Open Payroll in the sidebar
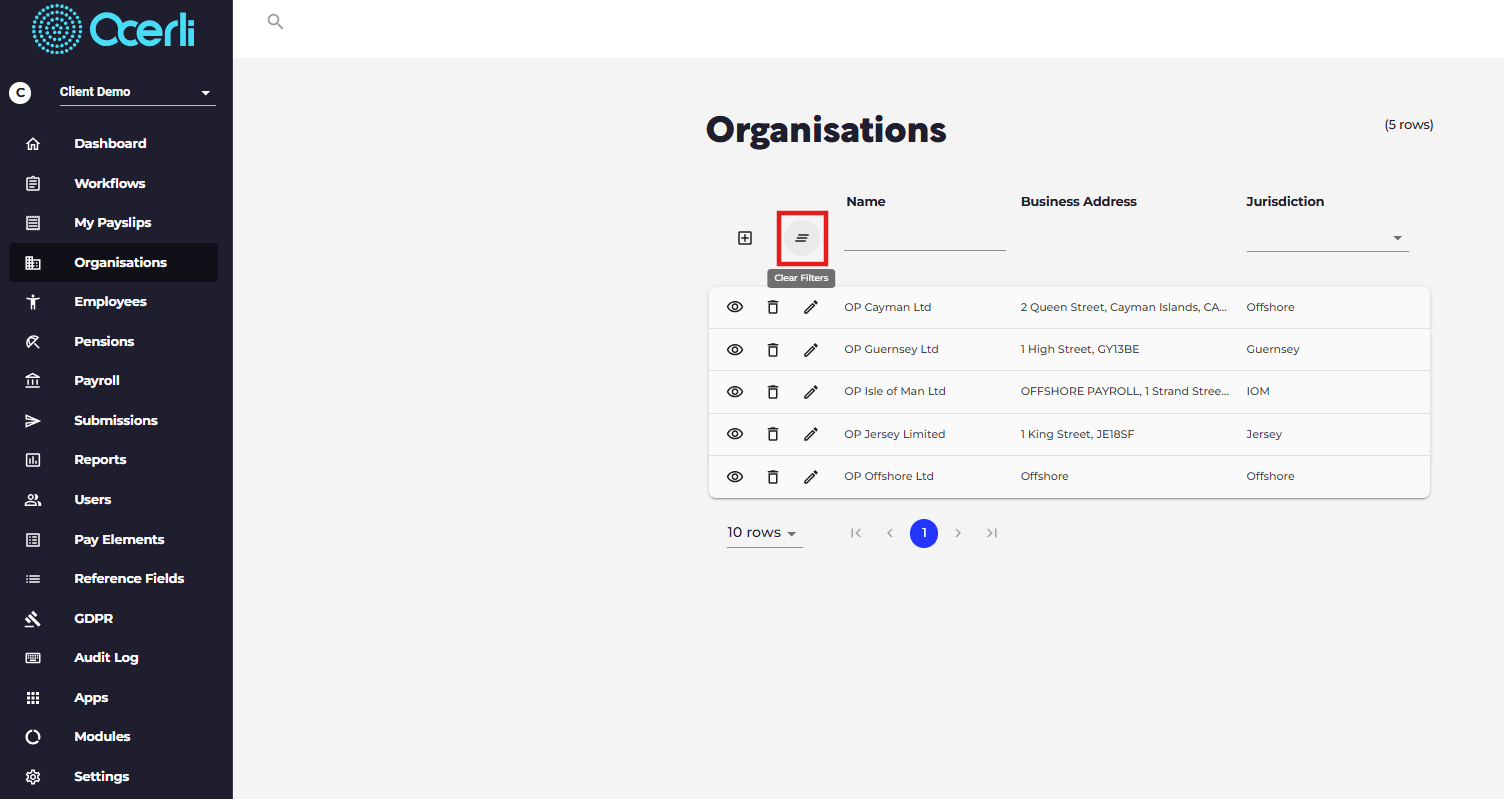1504x799 pixels. point(113,381)
